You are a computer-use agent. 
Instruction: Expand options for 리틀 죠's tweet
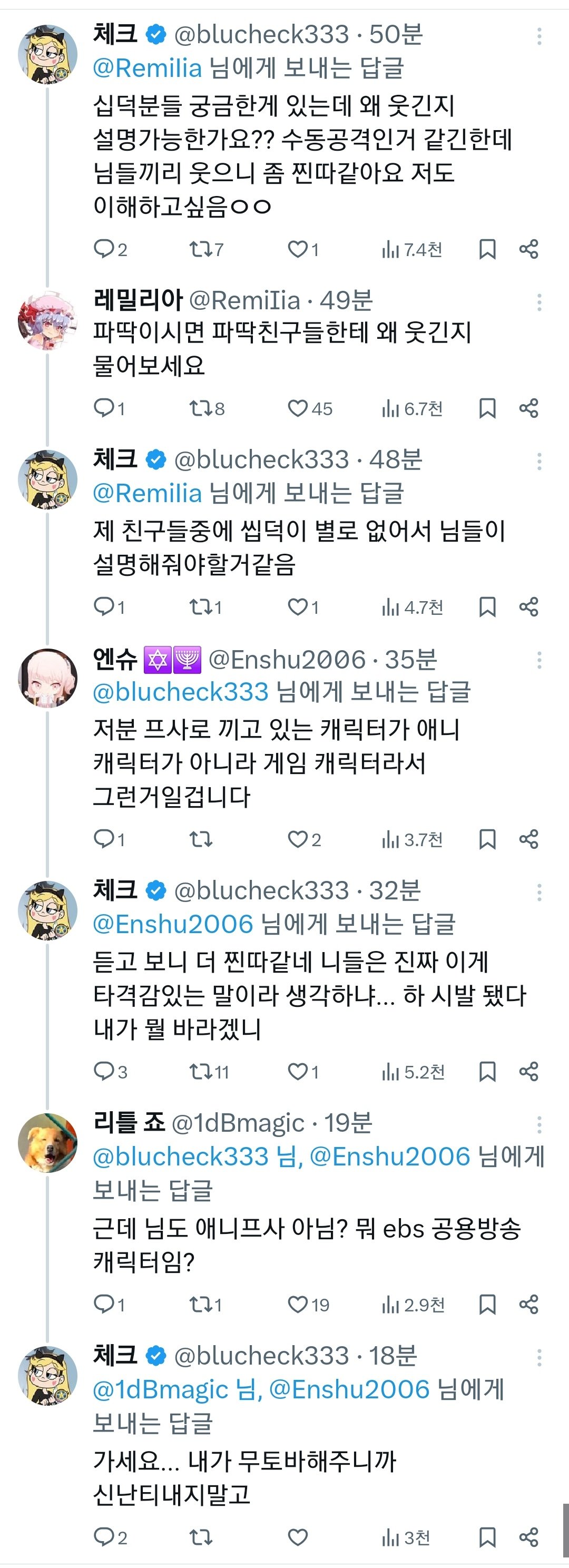tap(539, 1124)
